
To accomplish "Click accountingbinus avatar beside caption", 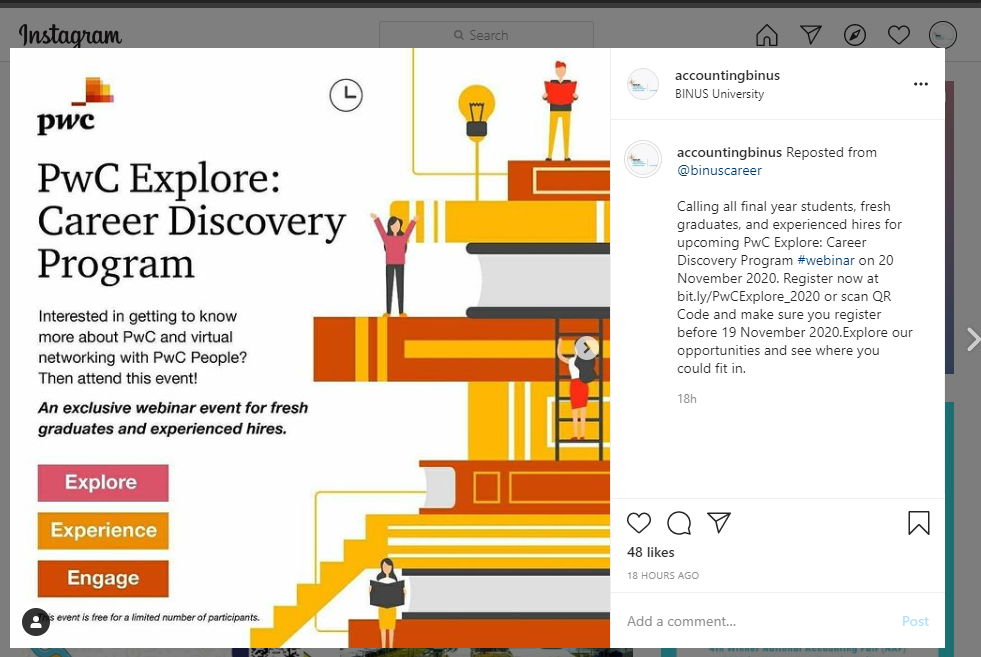I will pyautogui.click(x=643, y=160).
